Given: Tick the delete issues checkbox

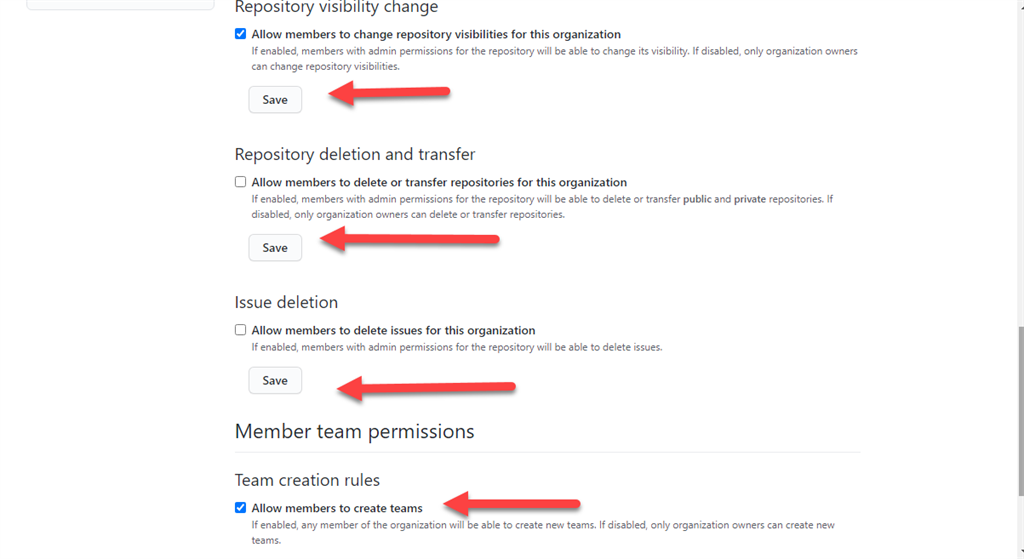Looking at the screenshot, I should pos(240,330).
